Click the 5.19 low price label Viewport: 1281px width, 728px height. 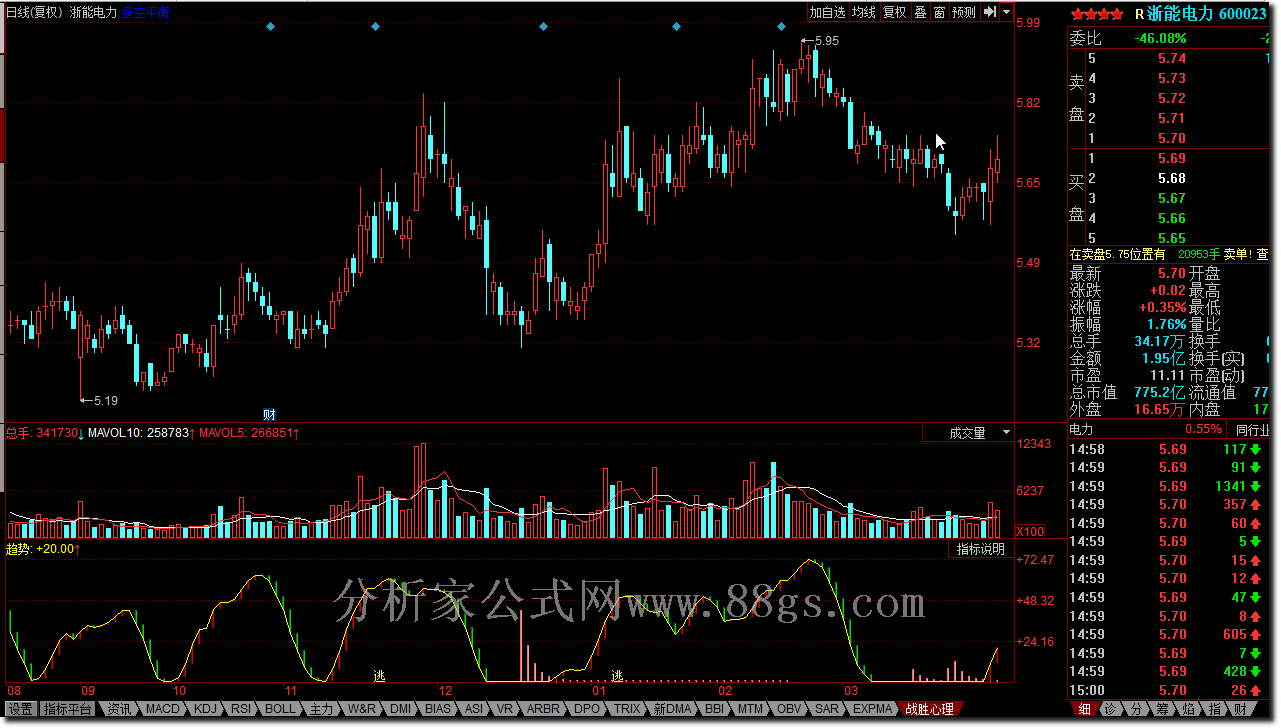[106, 400]
